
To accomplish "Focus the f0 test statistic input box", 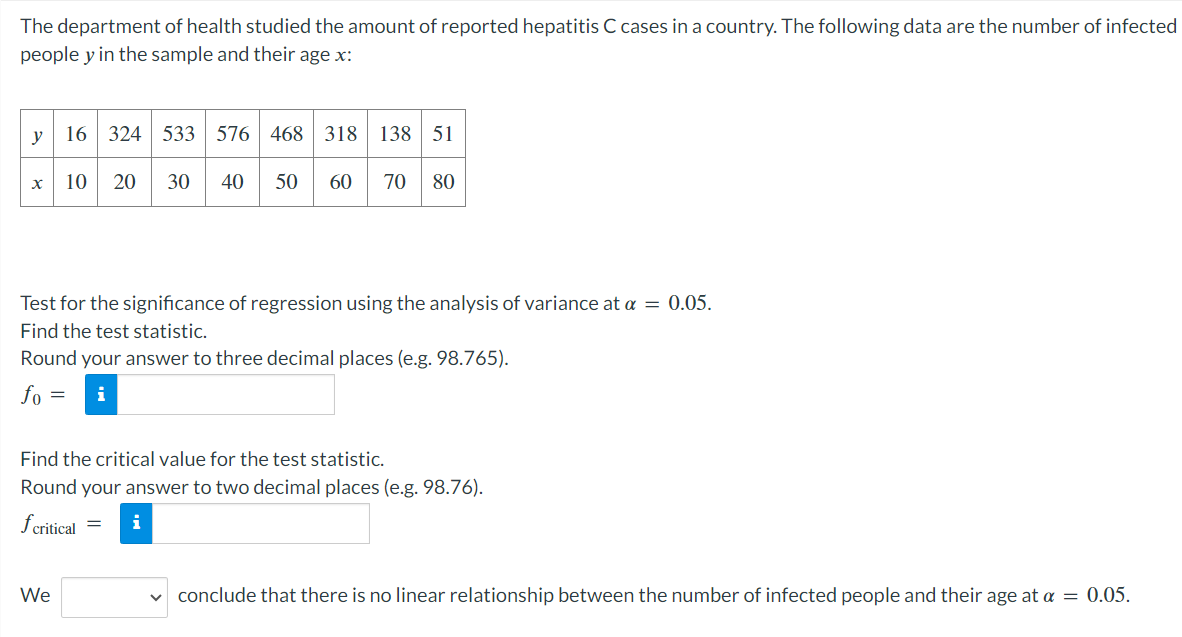I will pyautogui.click(x=225, y=394).
